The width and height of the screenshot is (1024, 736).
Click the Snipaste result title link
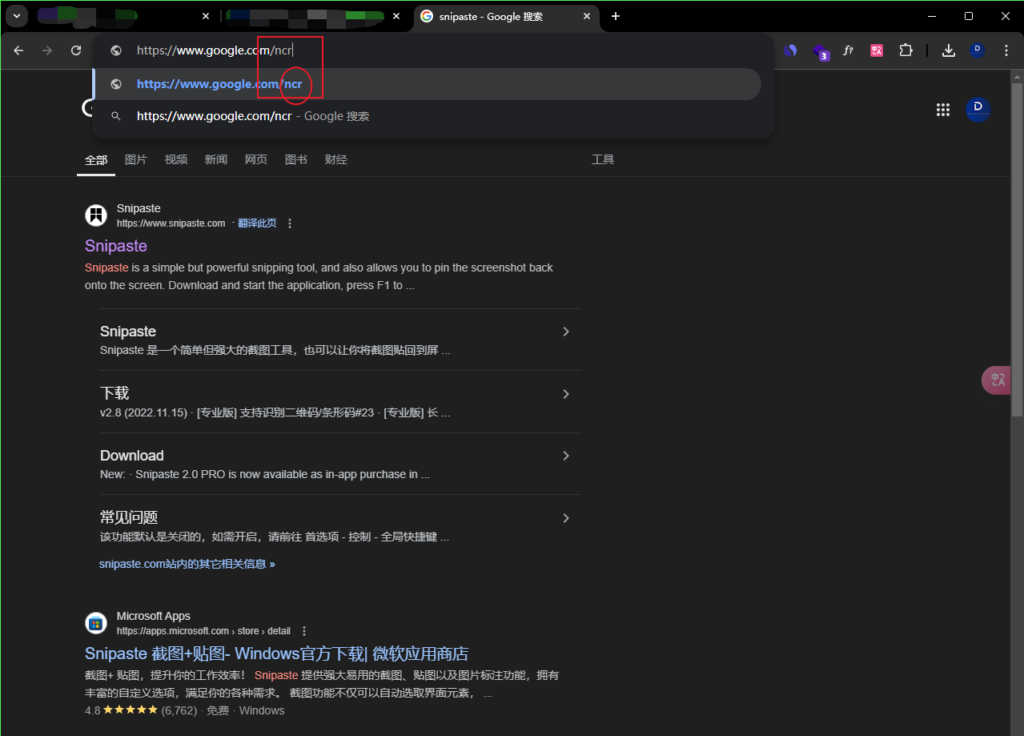(x=115, y=246)
